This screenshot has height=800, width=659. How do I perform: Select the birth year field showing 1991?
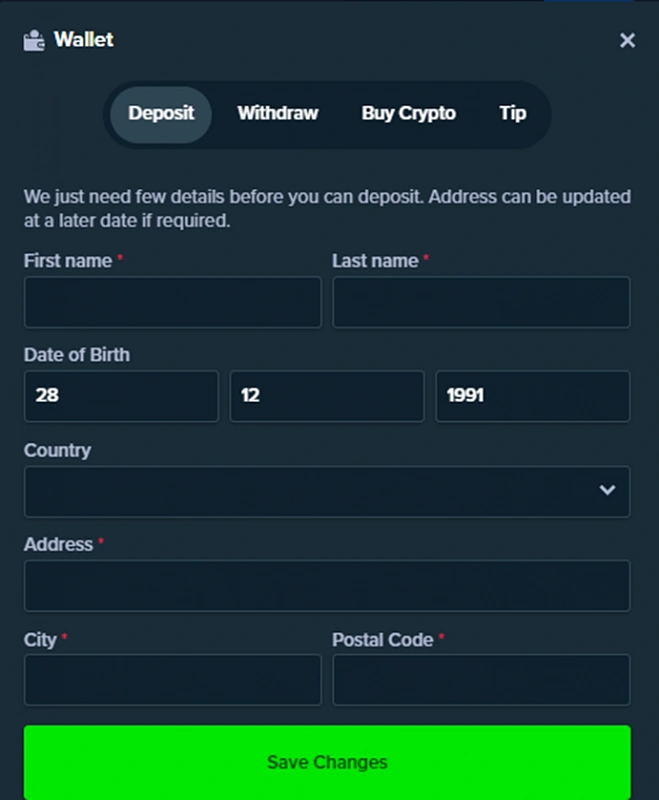[533, 396]
